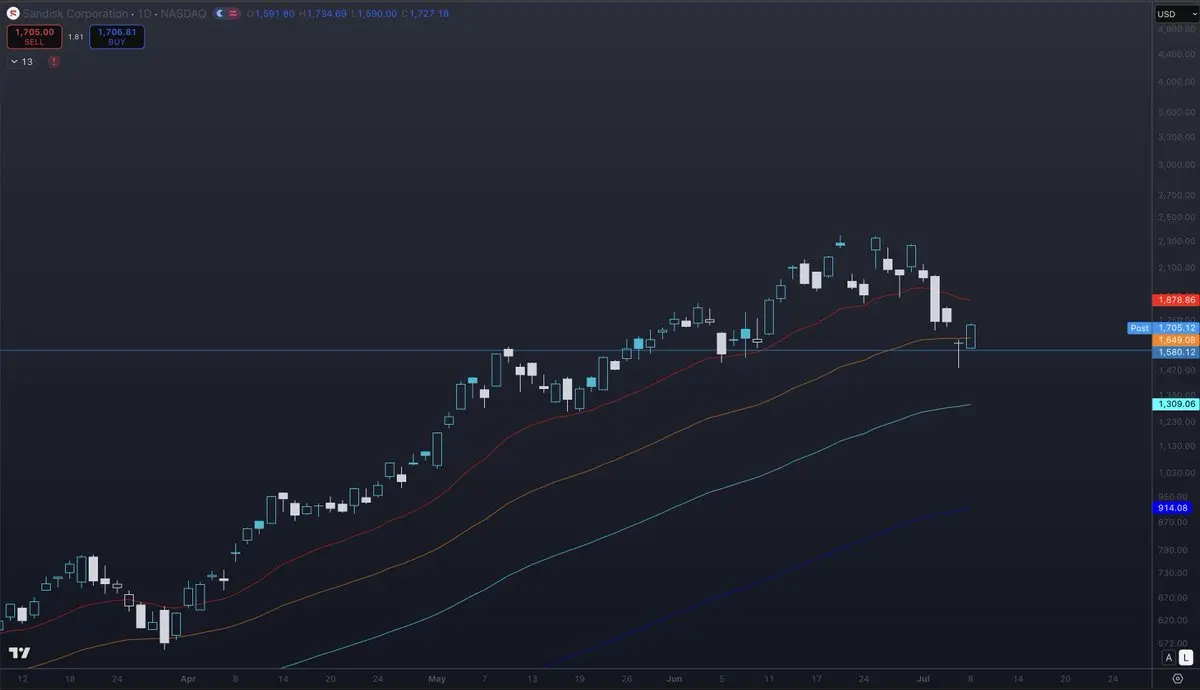
Task: Click the orange 1,649.08 price label
Action: (1175, 340)
